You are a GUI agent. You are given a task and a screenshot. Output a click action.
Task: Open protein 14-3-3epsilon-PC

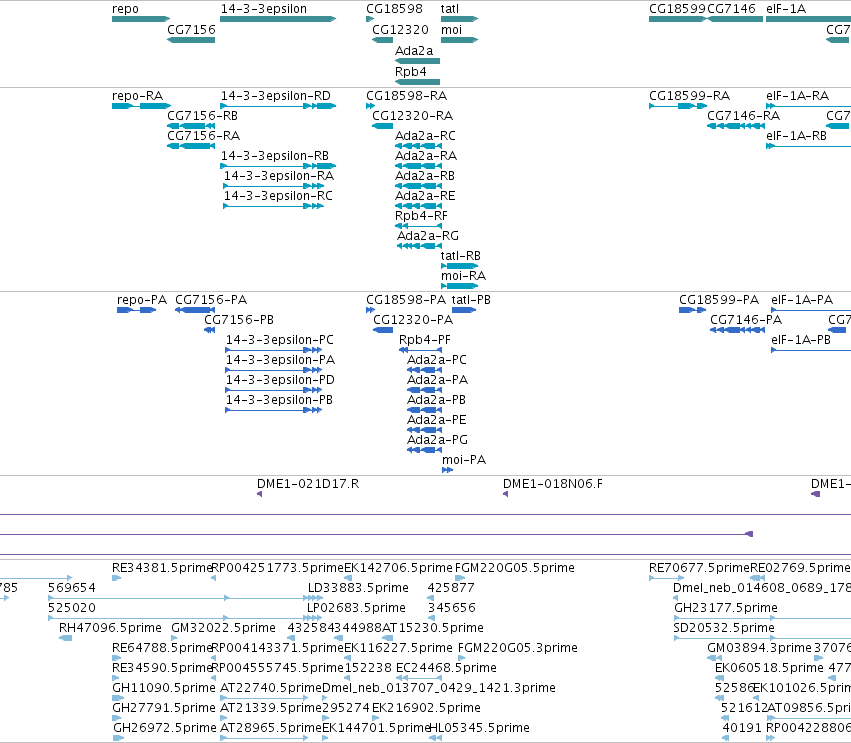pos(280,340)
